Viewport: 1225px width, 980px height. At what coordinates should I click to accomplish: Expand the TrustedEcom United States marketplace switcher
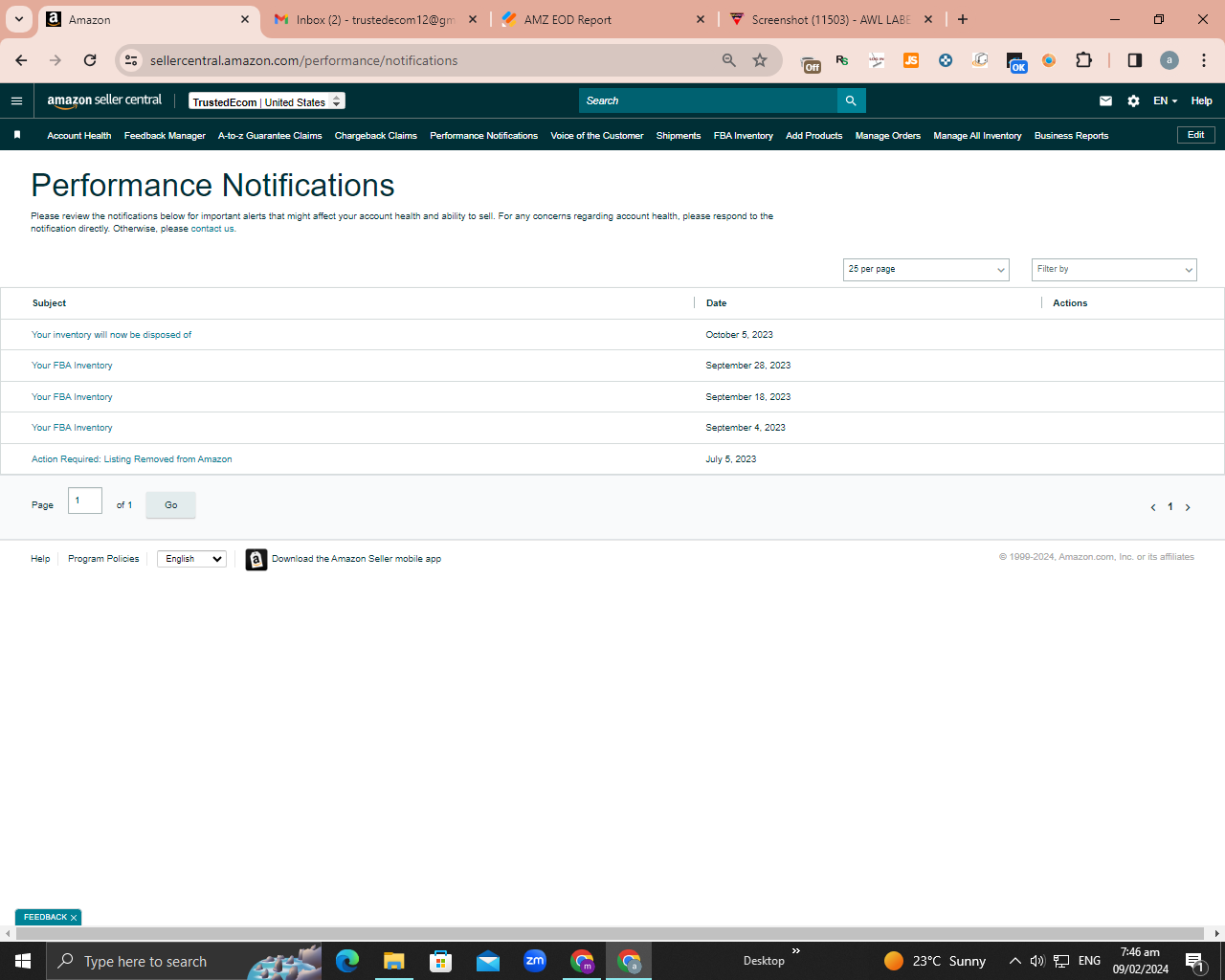tap(267, 101)
